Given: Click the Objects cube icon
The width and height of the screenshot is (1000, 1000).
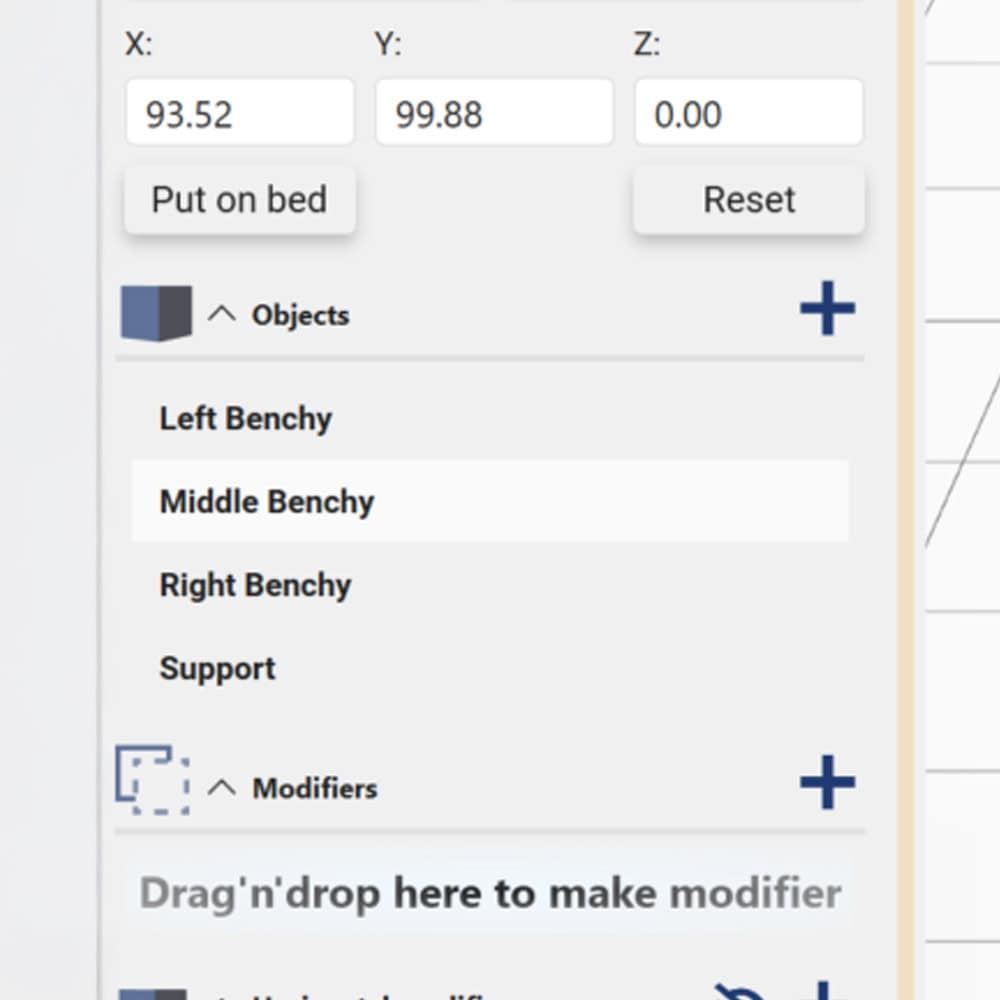Looking at the screenshot, I should coord(156,314).
